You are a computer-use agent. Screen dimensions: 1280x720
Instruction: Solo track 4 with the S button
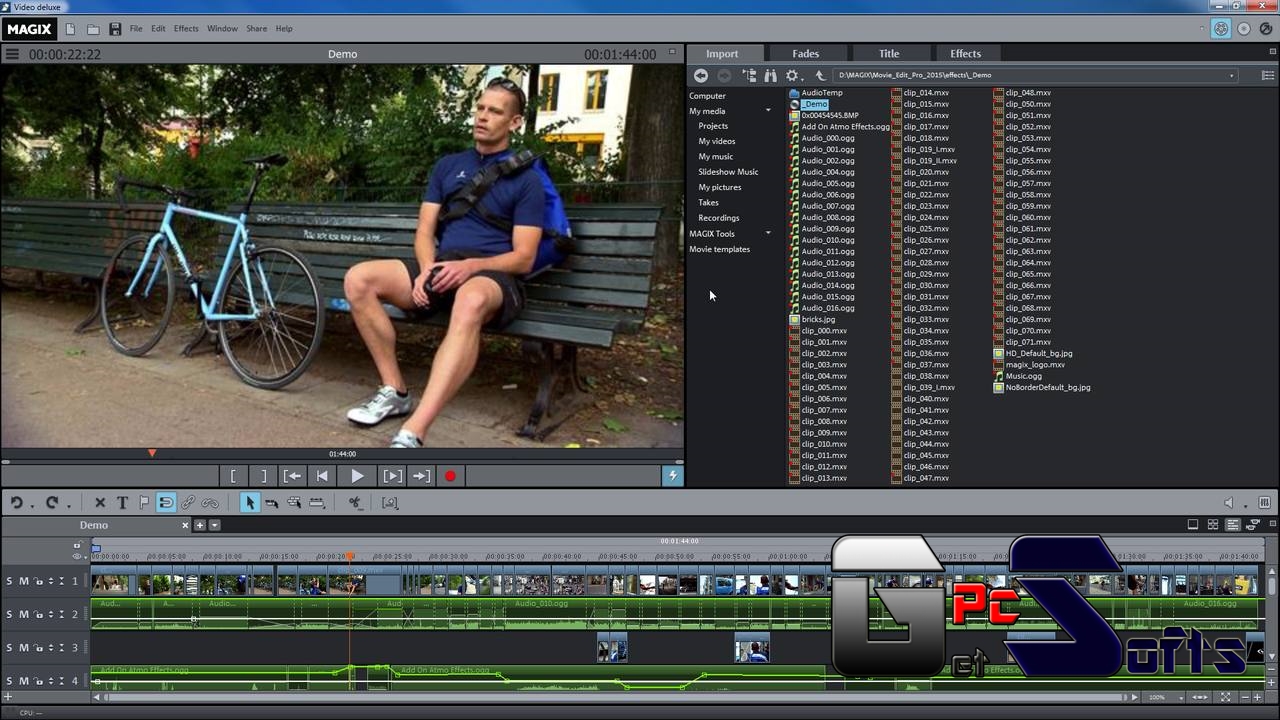pos(10,681)
